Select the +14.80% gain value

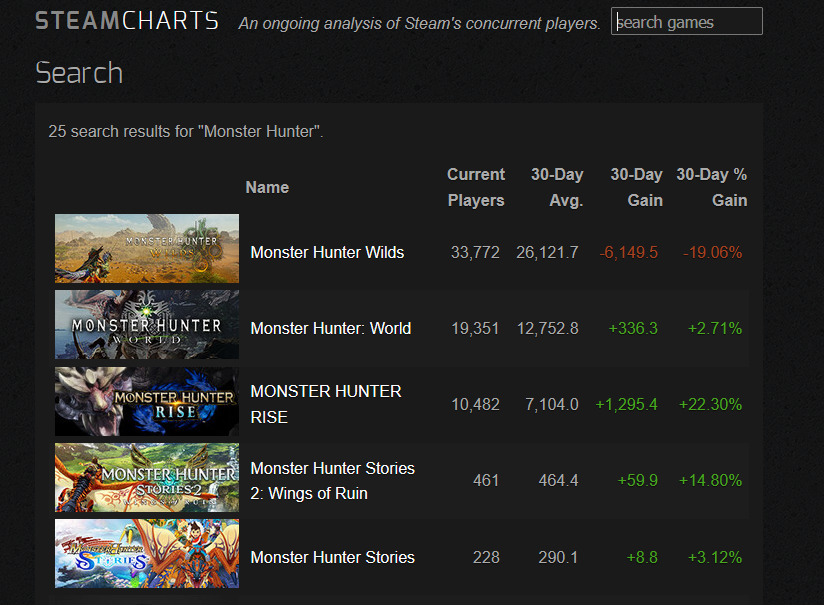710,480
